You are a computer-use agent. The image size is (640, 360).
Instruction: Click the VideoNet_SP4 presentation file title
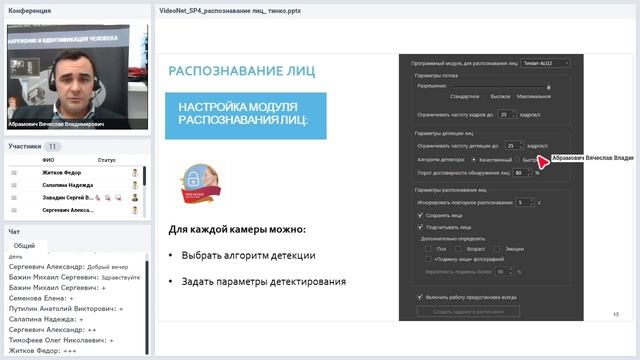[x=230, y=11]
